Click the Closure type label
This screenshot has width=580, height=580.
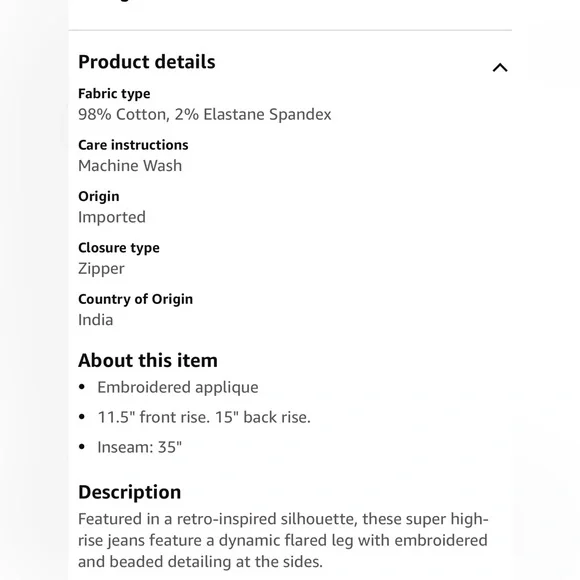(x=119, y=248)
